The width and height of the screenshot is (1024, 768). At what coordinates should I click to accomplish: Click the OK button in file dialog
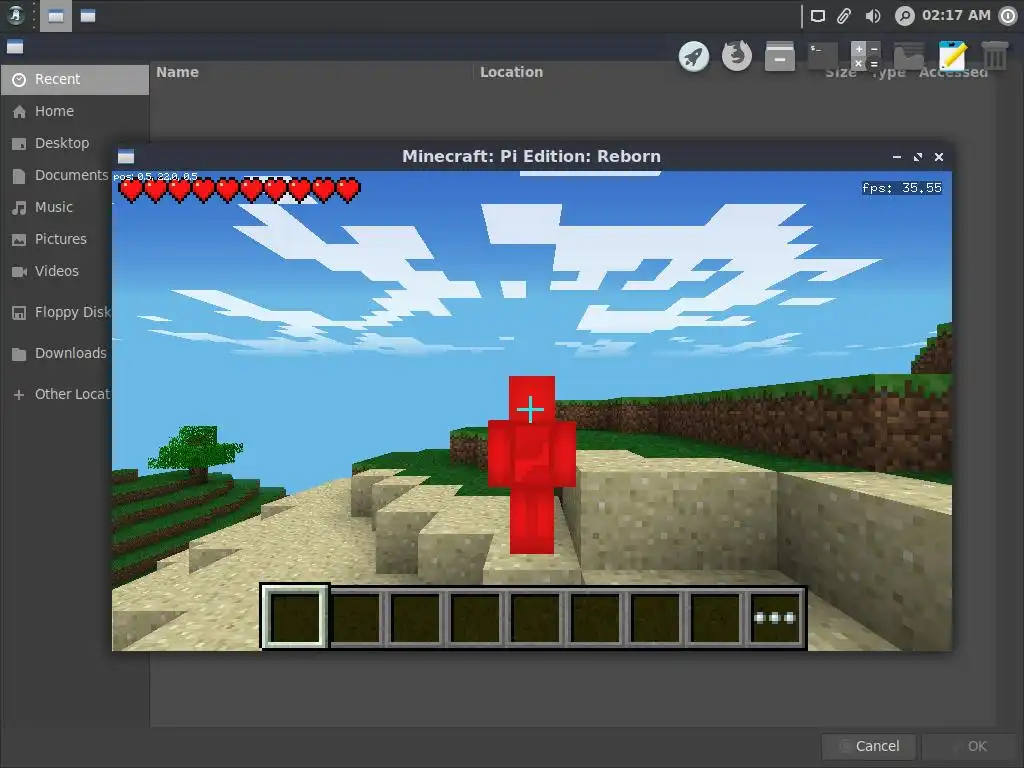(970, 746)
